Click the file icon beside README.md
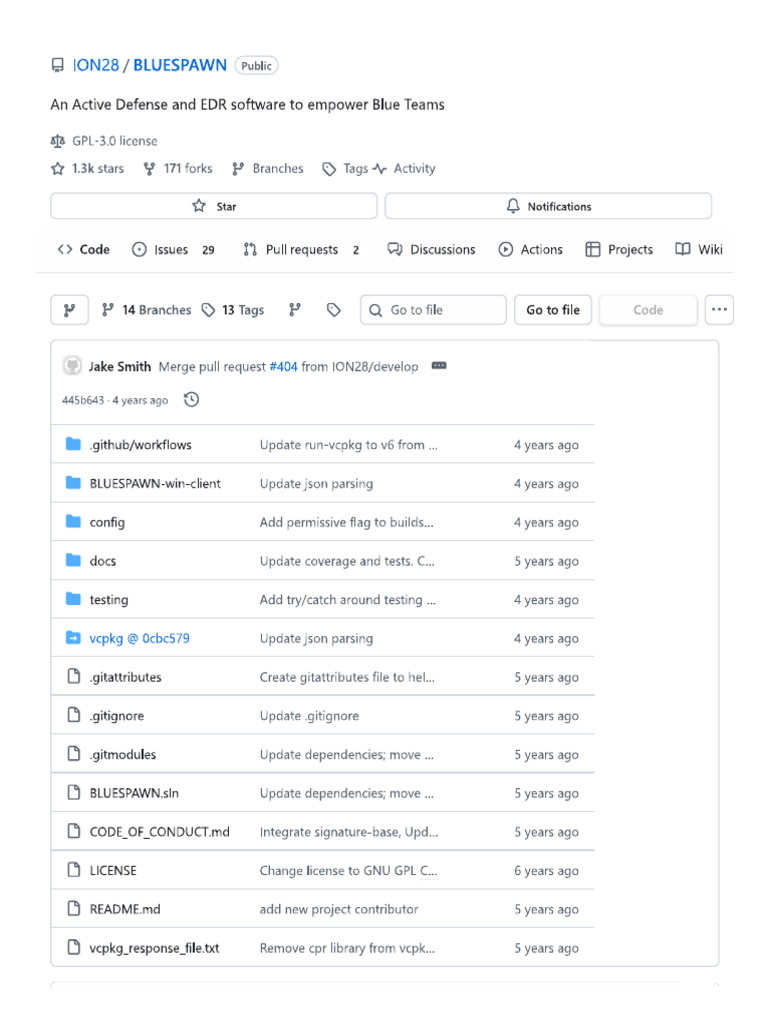 tap(74, 908)
